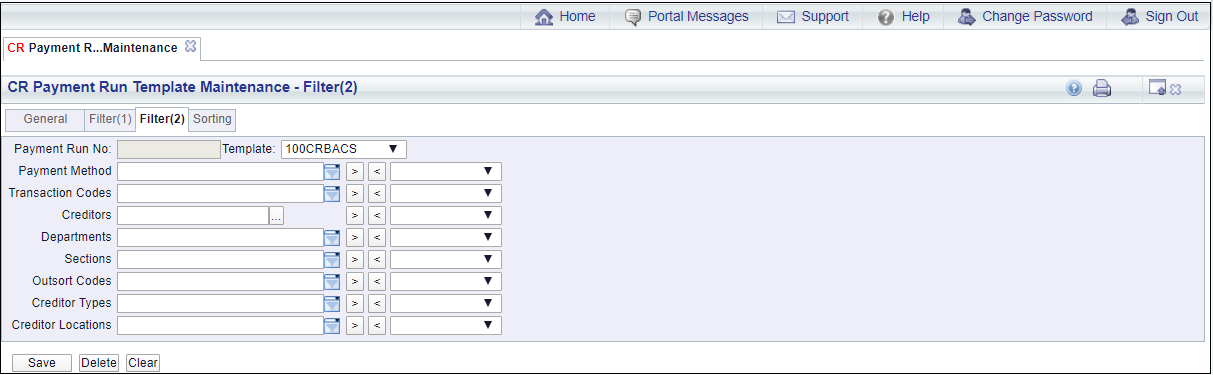Open the Sections lookup icon
The height and width of the screenshot is (375, 1213).
332,259
